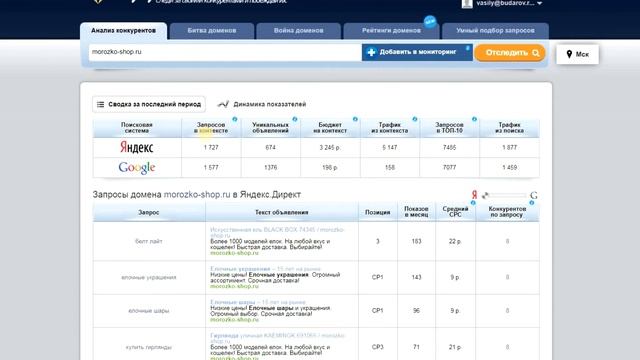Click Yandex budget value 3 245 р.

(x=330, y=147)
